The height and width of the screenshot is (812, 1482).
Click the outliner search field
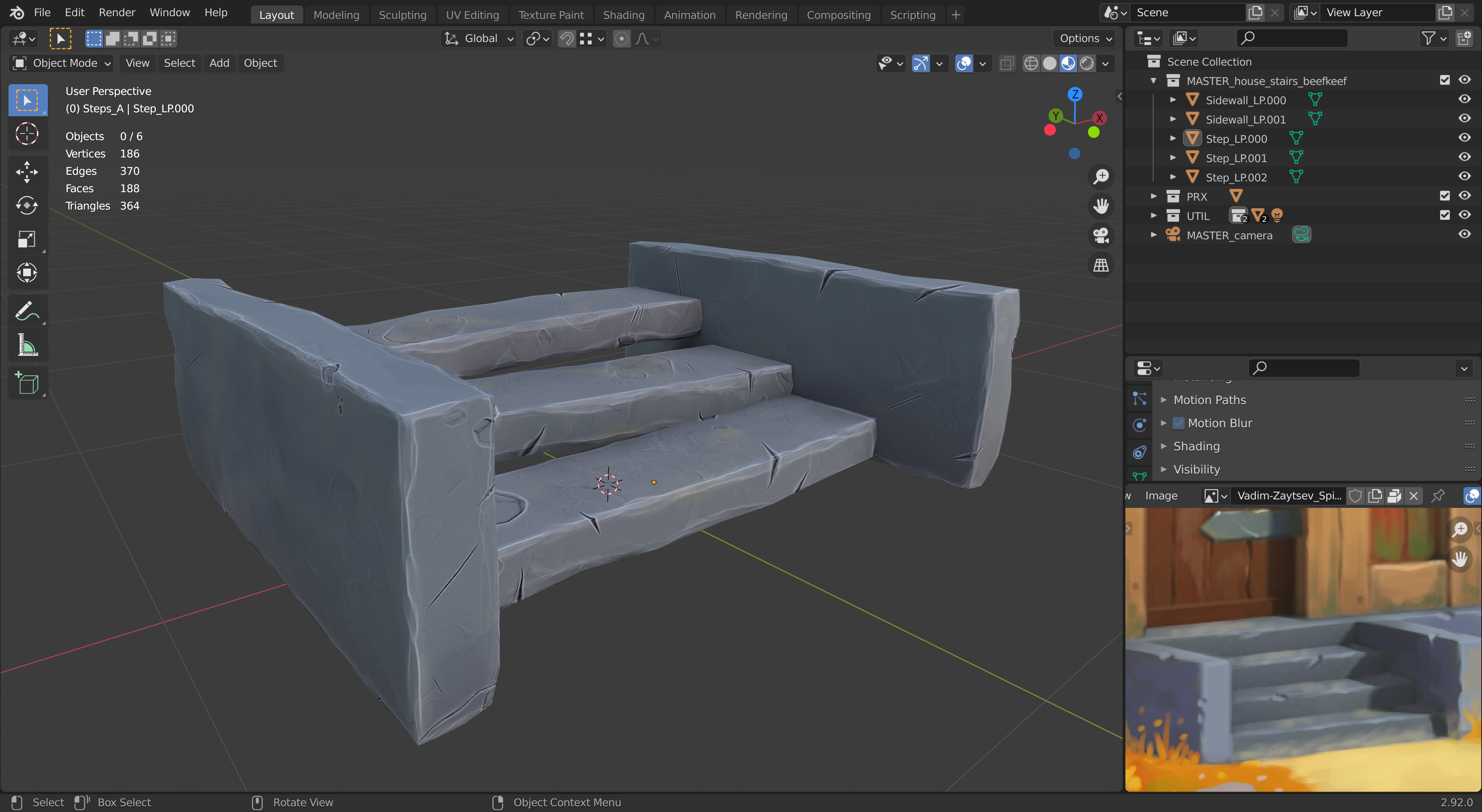(1294, 39)
